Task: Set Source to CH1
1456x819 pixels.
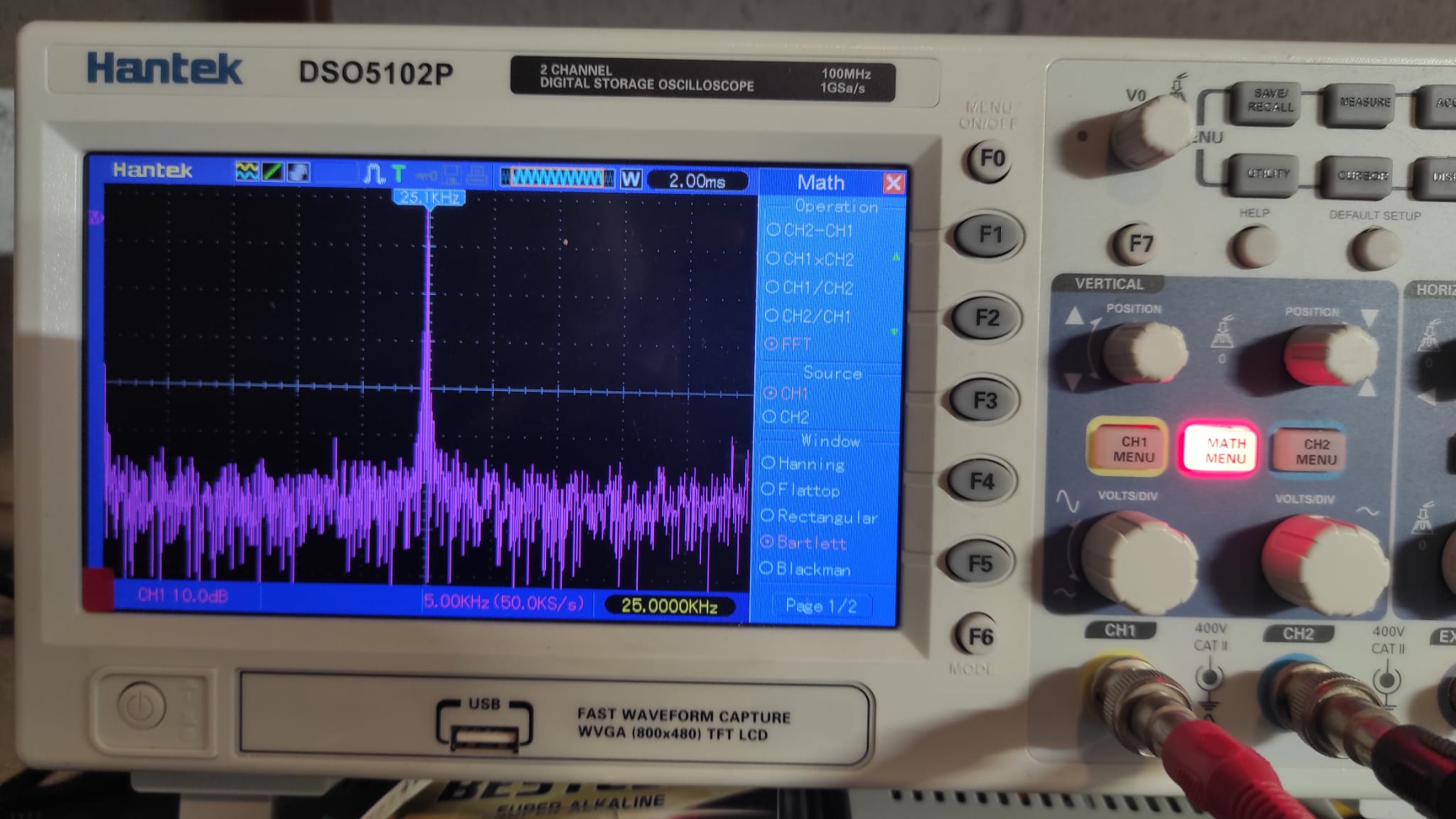Action: click(786, 393)
